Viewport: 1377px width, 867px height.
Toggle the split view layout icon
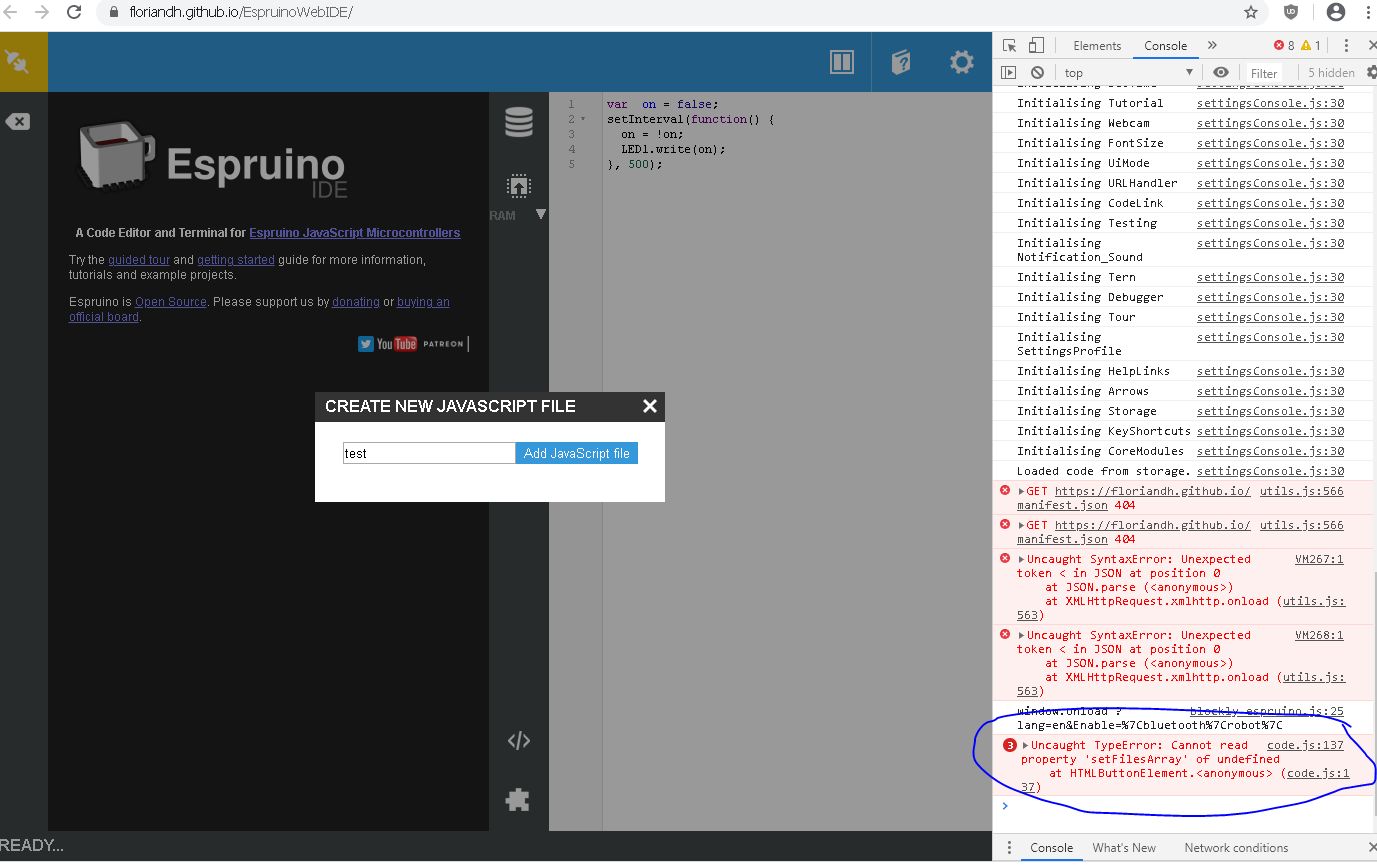pos(842,62)
